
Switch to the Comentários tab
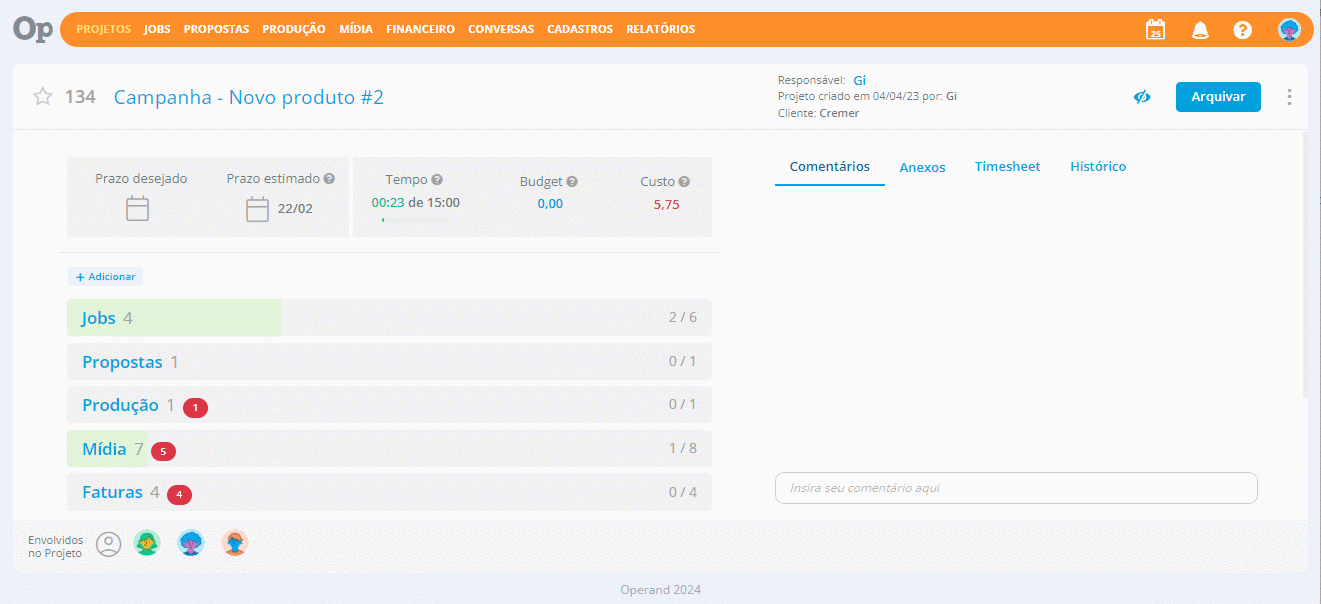[x=830, y=166]
